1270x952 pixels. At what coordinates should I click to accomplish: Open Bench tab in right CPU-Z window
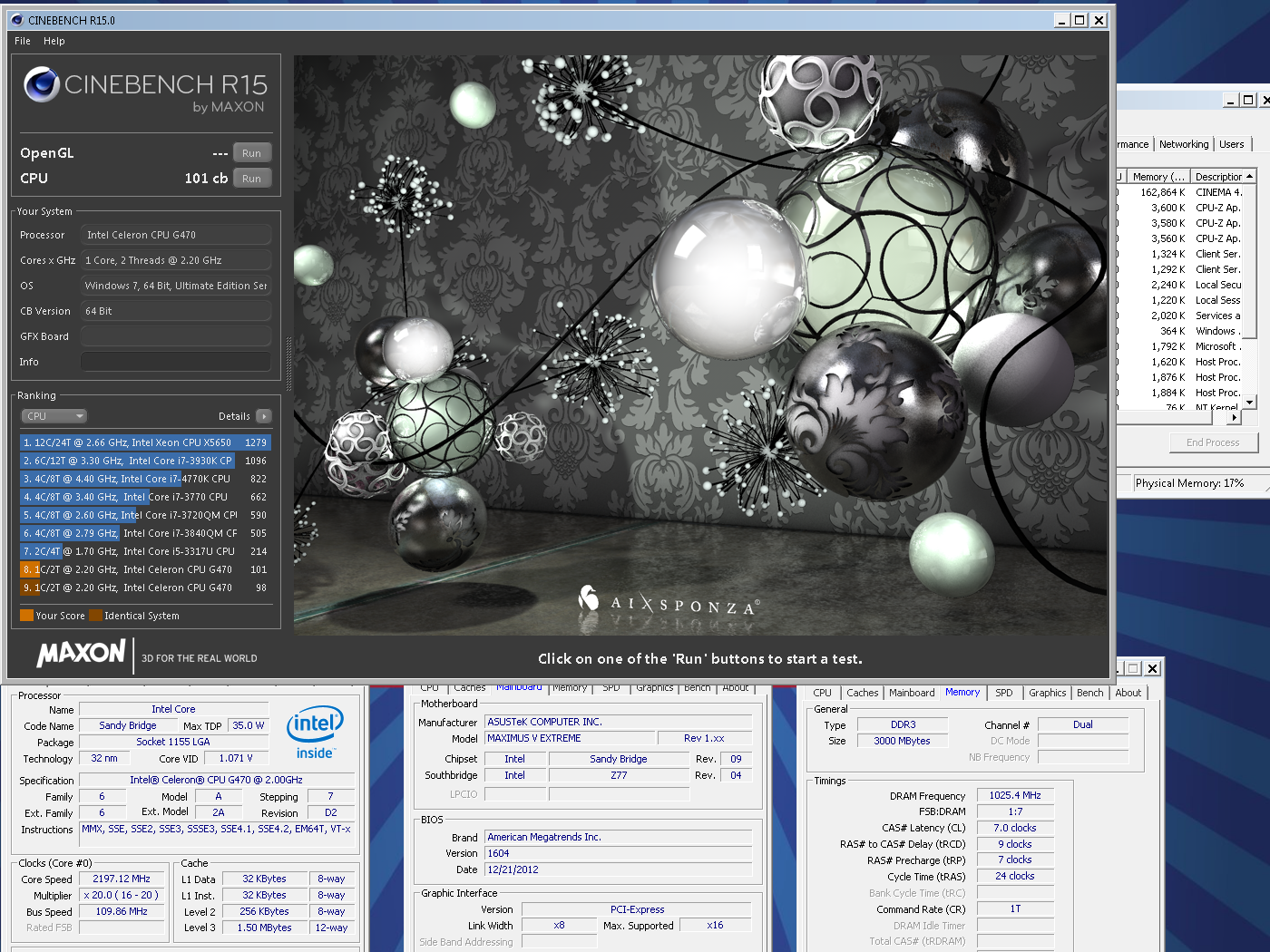(x=1090, y=693)
